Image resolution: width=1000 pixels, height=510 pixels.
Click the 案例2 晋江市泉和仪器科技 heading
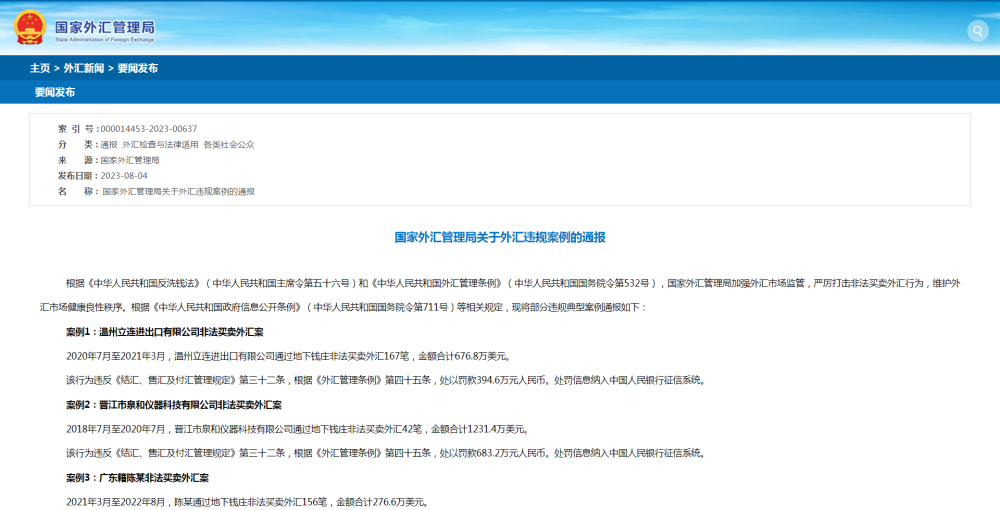click(x=173, y=405)
